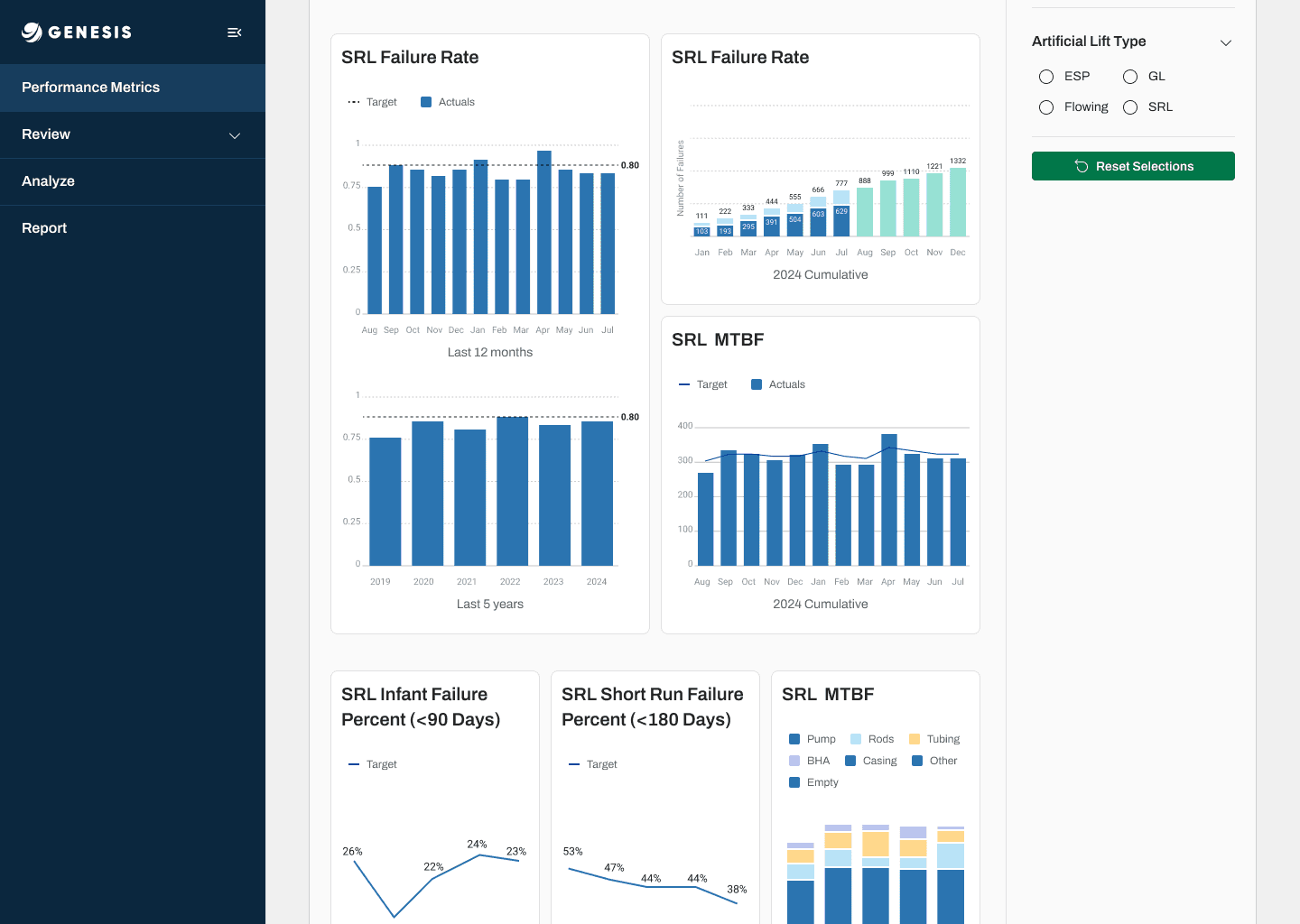Toggle the BHA legend swatch
The height and width of the screenshot is (924, 1300).
[x=794, y=761]
